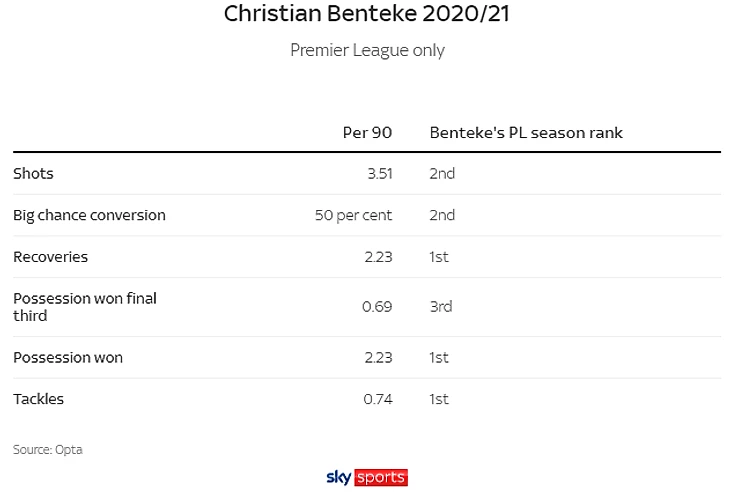Click the Shots row label
This screenshot has height=492, width=730.
33,173
